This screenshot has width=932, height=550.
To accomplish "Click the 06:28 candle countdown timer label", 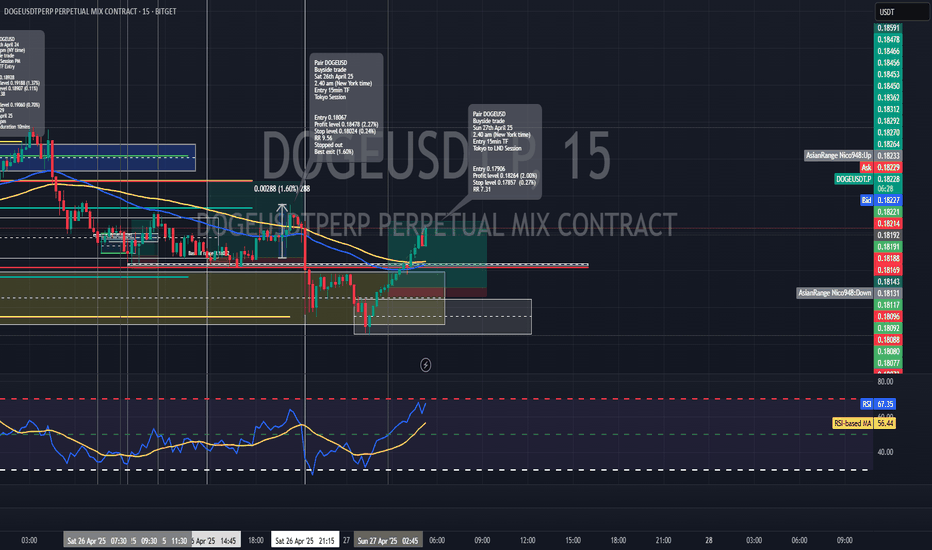I will [x=885, y=188].
